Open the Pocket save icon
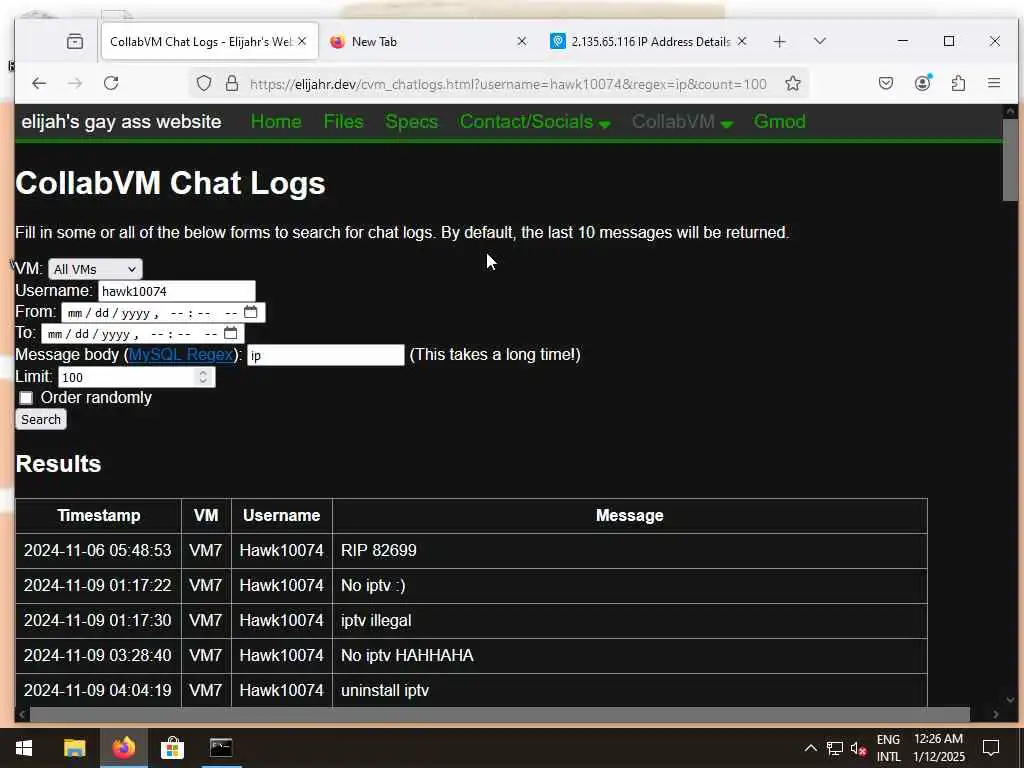The image size is (1024, 768). point(886,83)
